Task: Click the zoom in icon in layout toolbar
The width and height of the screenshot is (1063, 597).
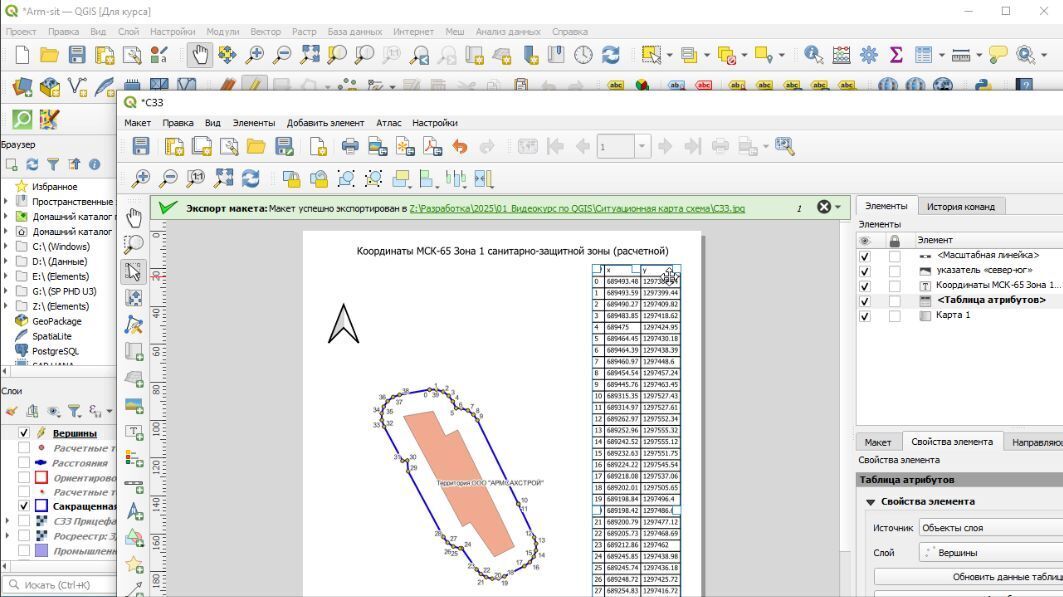Action: [141, 178]
